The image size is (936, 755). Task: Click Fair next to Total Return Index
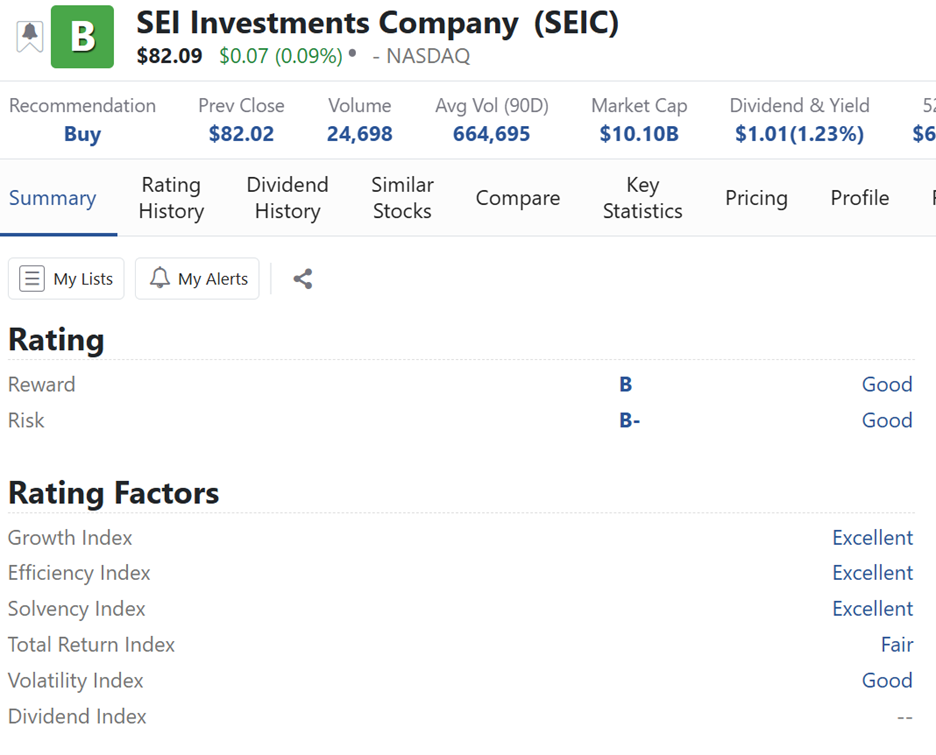pos(896,645)
